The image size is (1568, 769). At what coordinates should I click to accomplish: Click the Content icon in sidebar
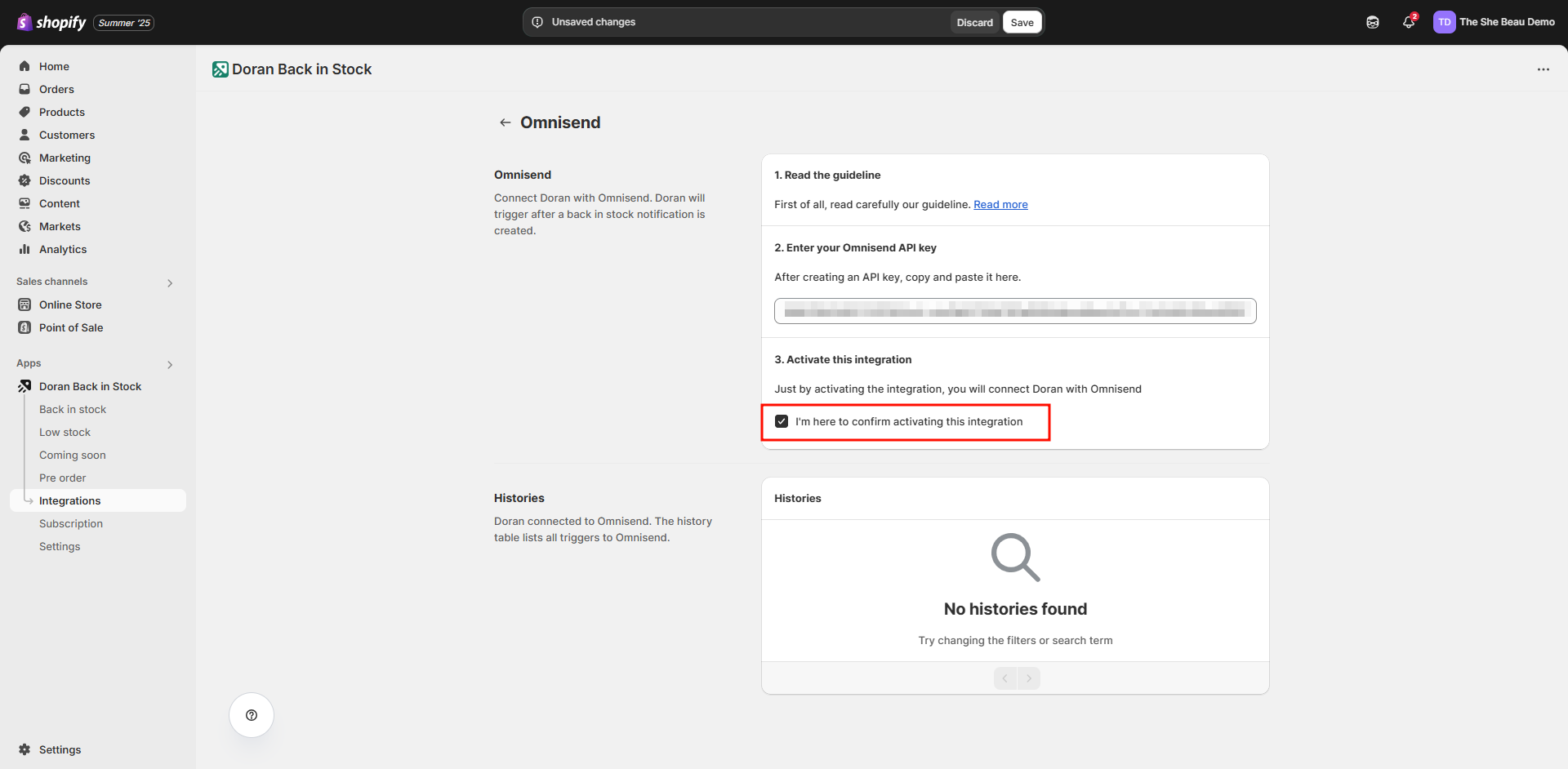[24, 203]
